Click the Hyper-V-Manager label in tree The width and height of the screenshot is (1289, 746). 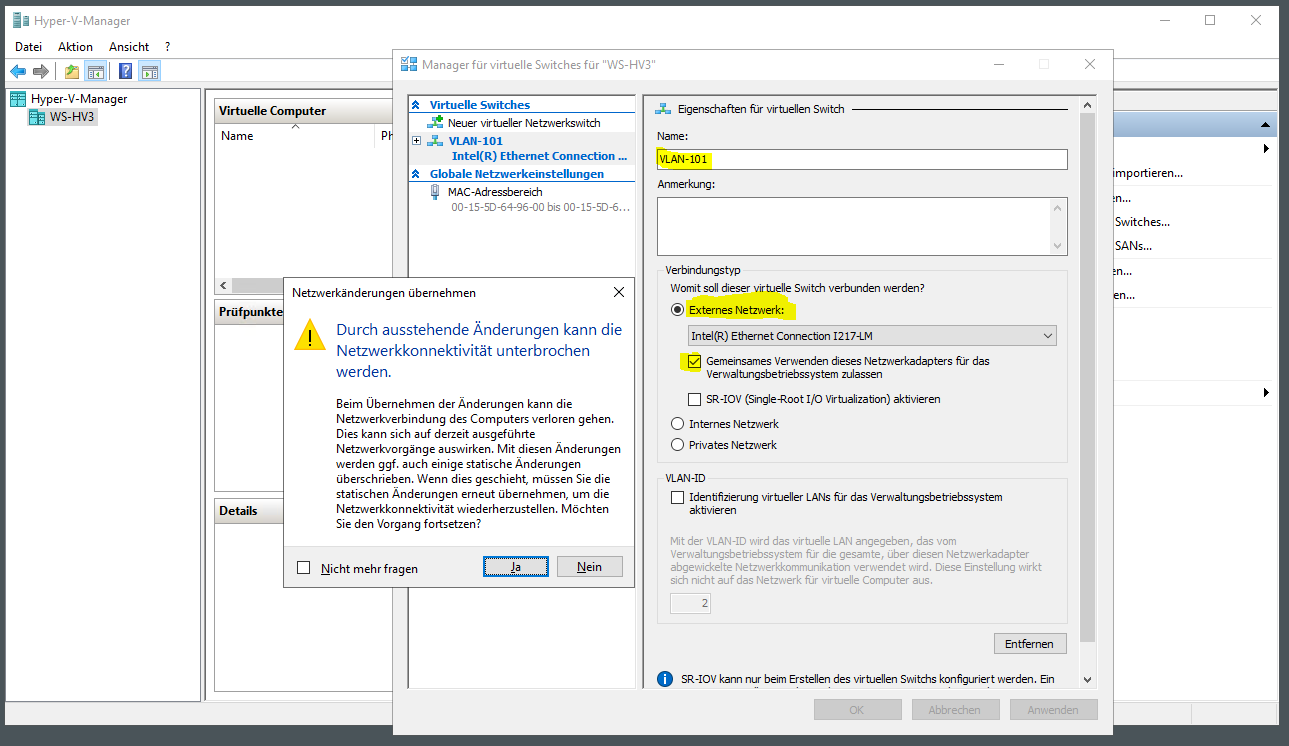79,99
